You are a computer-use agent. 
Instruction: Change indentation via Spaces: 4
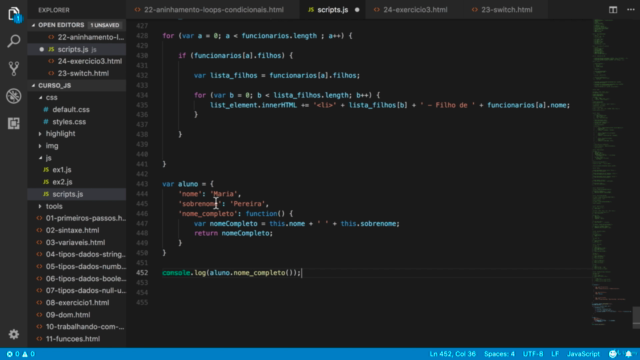pyautogui.click(x=499, y=354)
